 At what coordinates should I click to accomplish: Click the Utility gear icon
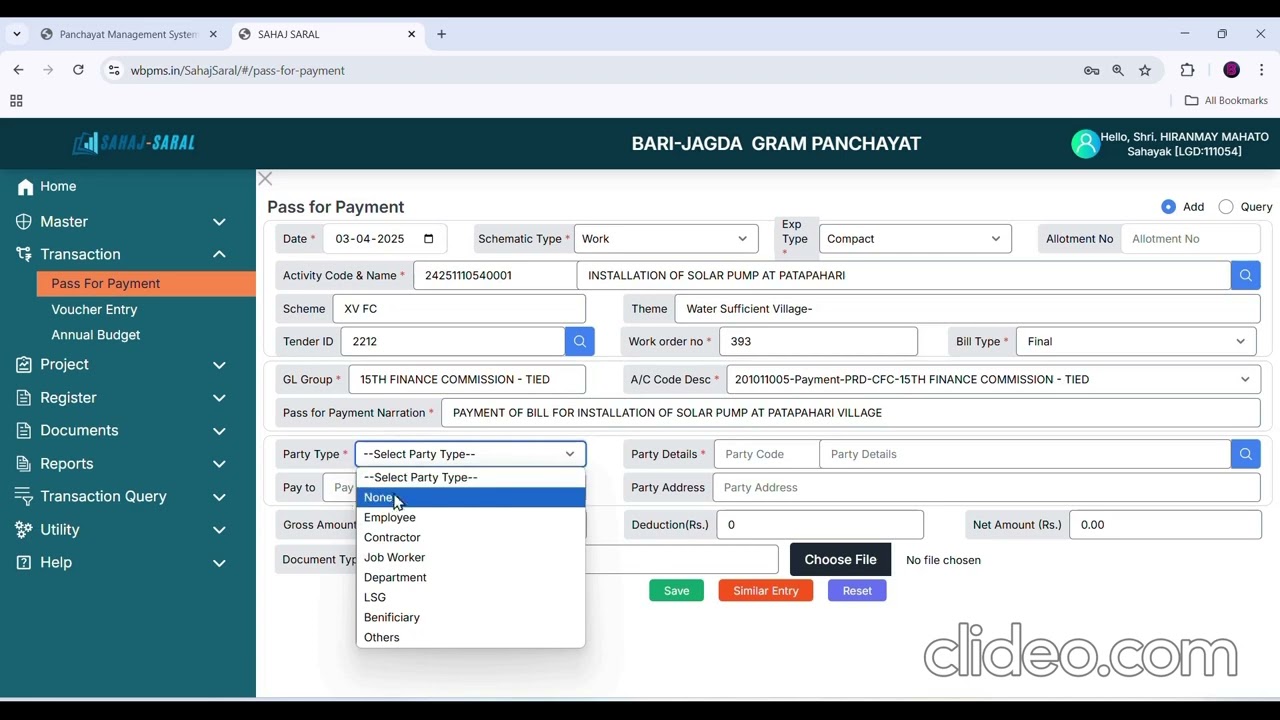24,530
